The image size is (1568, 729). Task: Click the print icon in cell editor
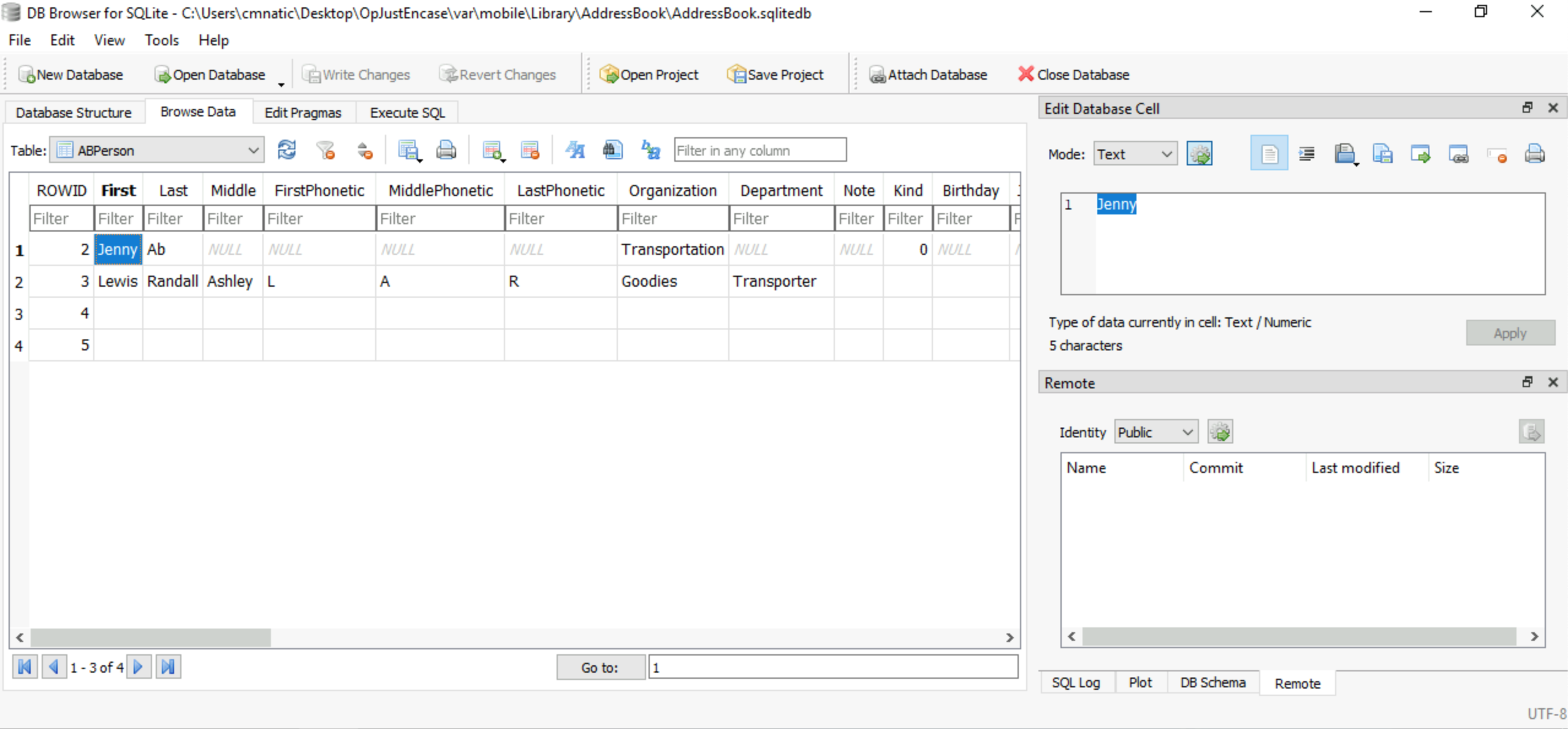coord(1534,154)
